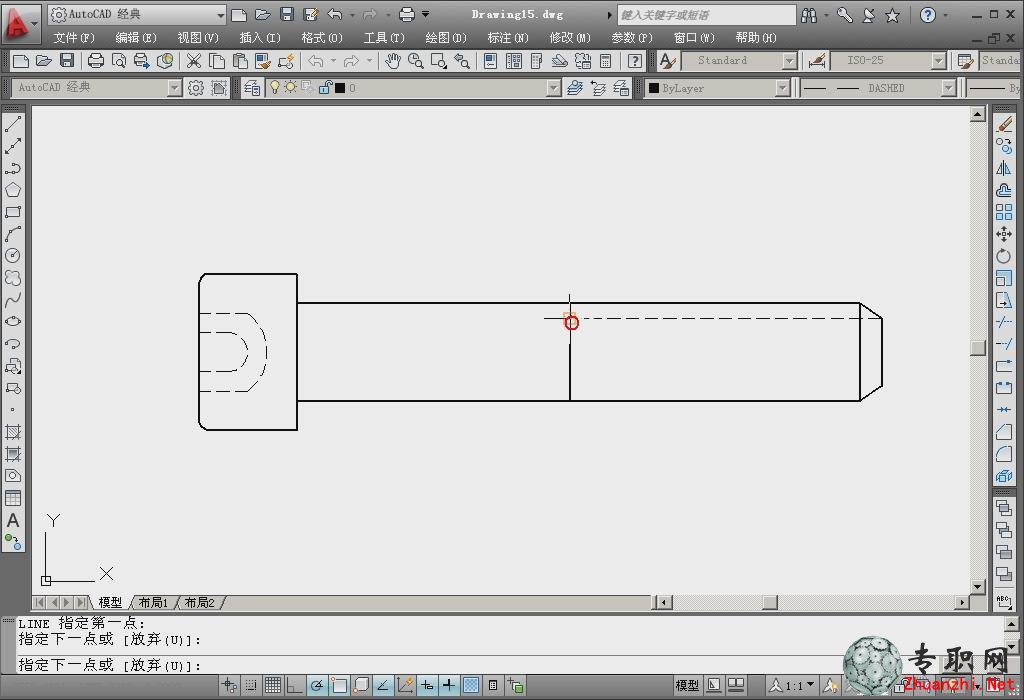Select the Rotate tool
Screen dimensions: 1024x700
(x=1004, y=256)
